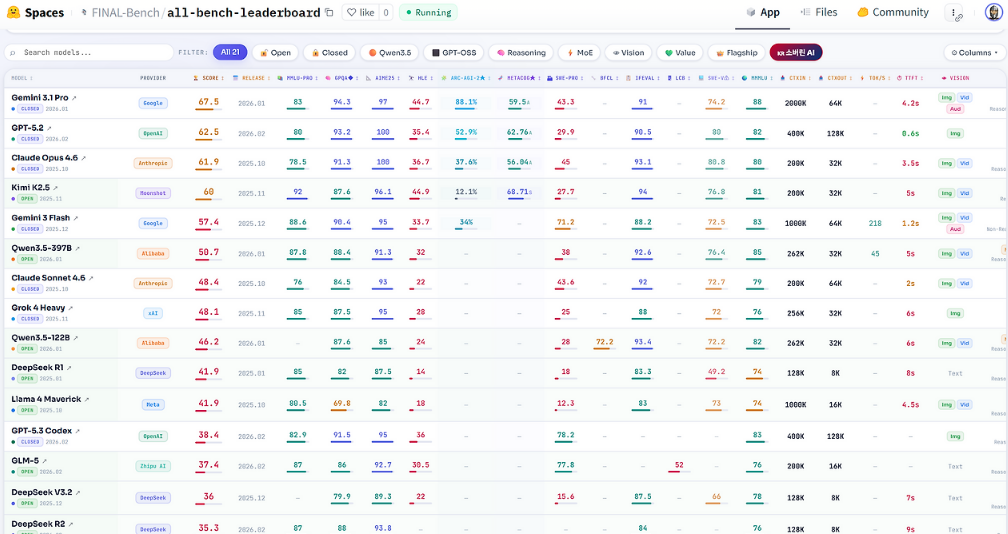Open Qwen3.5-397B external link arrow

tap(77, 248)
